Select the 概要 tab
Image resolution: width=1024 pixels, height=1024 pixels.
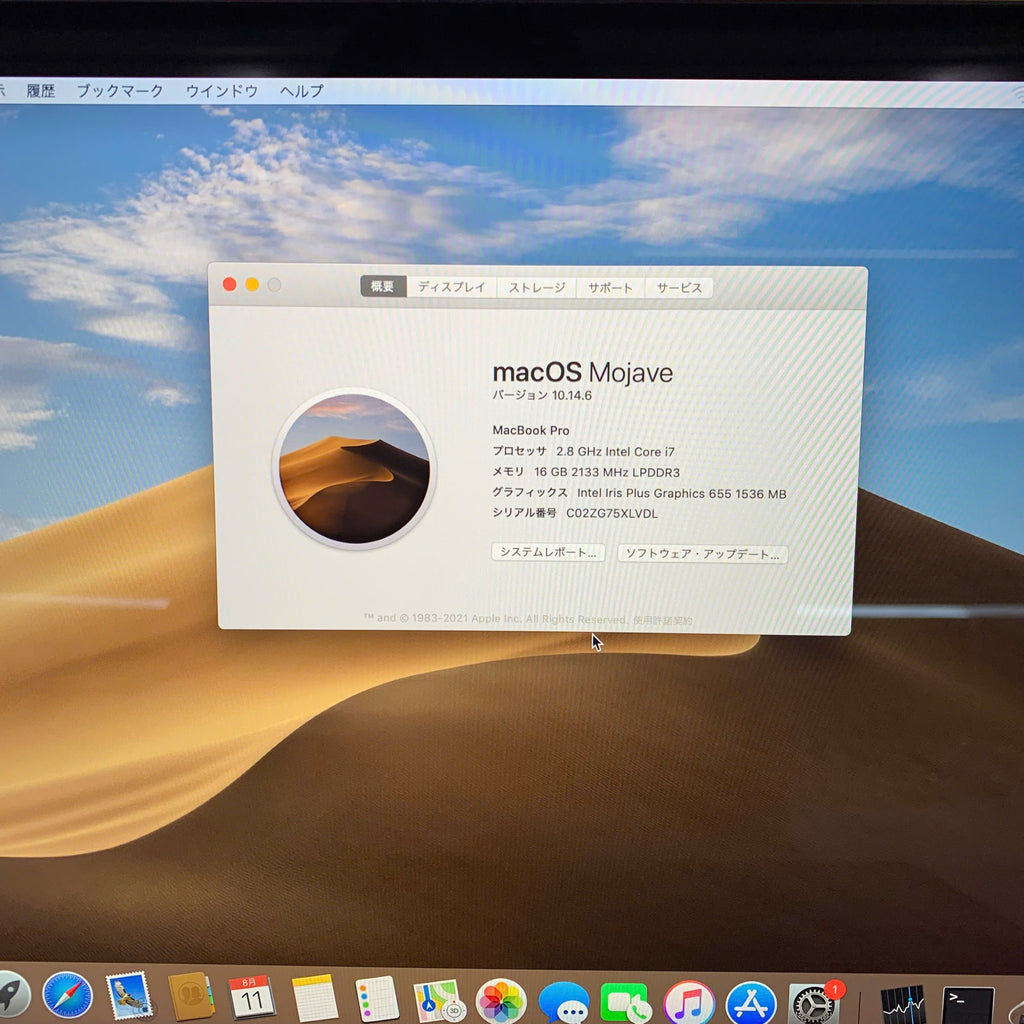383,286
